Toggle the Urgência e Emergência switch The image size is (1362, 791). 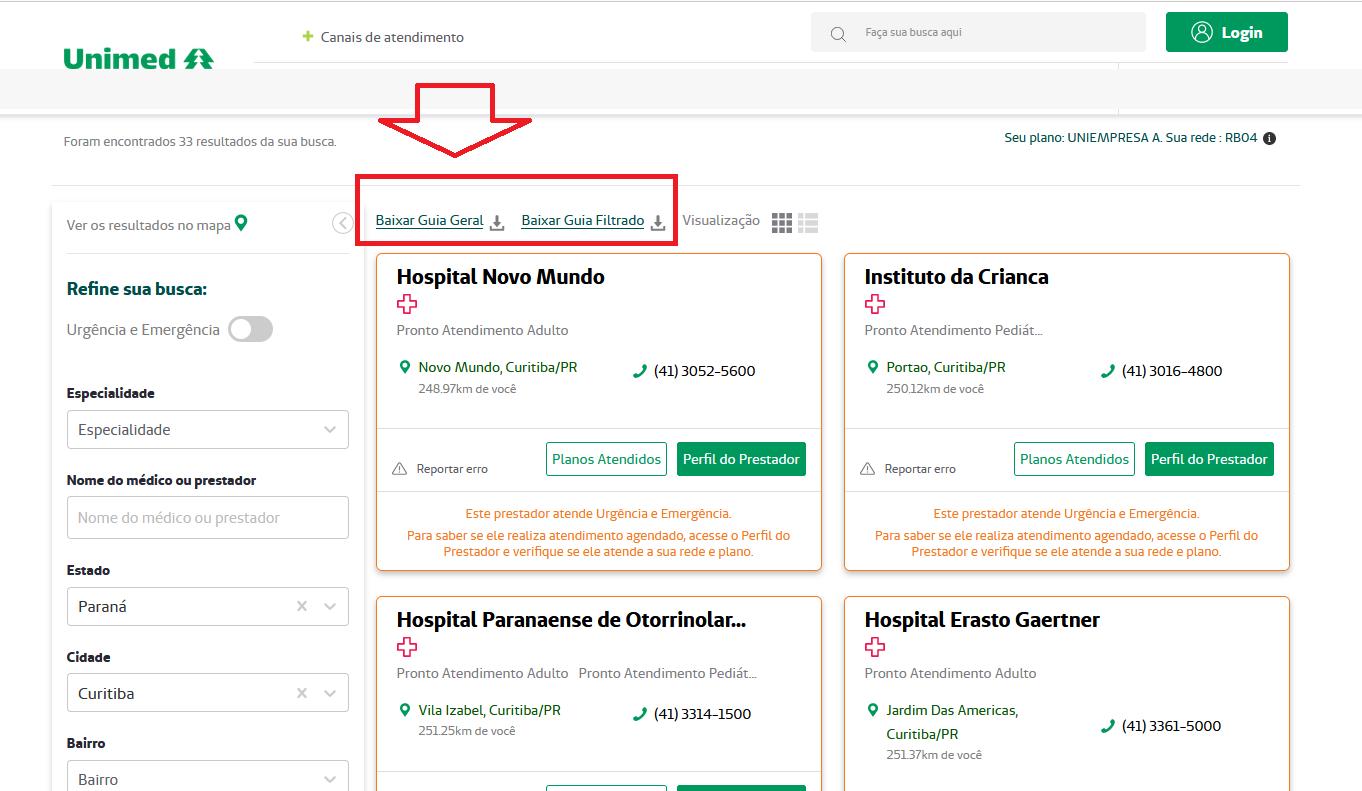coord(250,329)
